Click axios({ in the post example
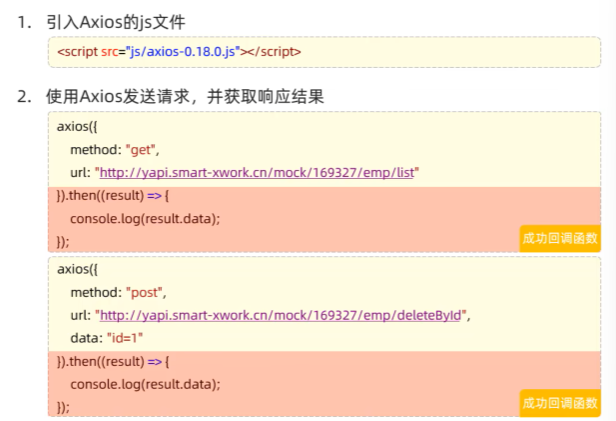 click(x=77, y=269)
